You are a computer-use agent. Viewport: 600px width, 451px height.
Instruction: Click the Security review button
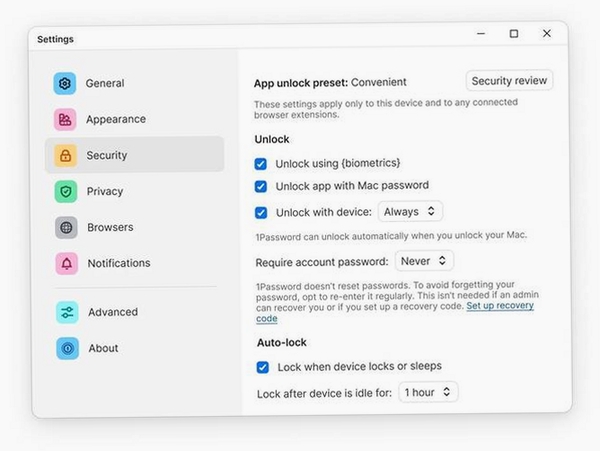(509, 81)
